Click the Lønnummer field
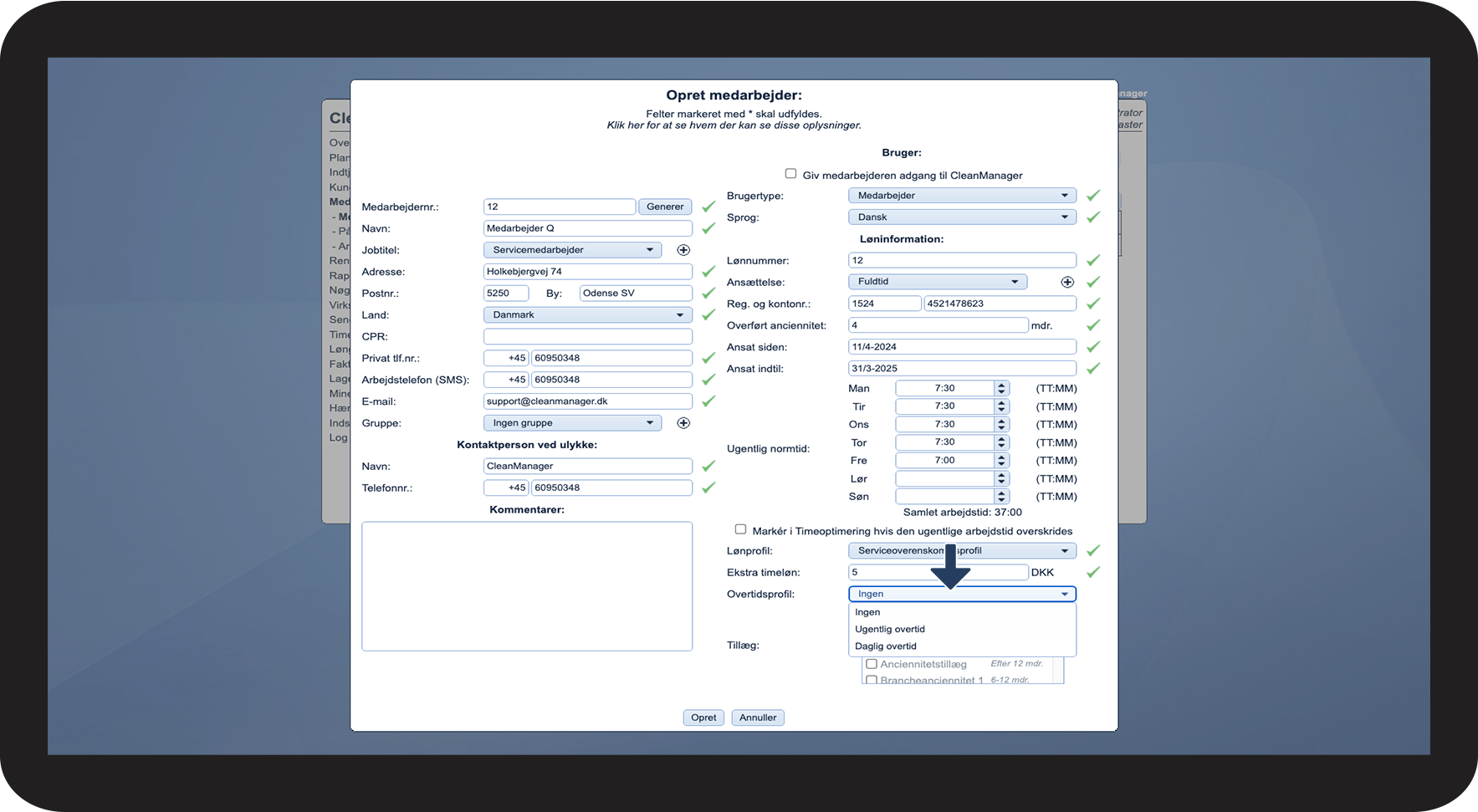This screenshot has width=1478, height=812. point(962,260)
